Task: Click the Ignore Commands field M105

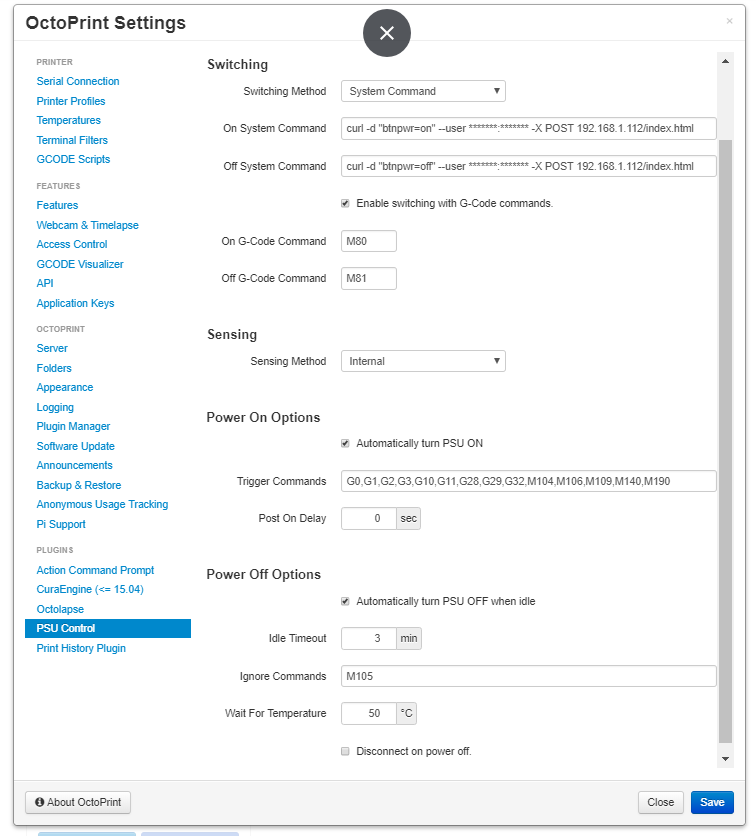Action: 528,676
